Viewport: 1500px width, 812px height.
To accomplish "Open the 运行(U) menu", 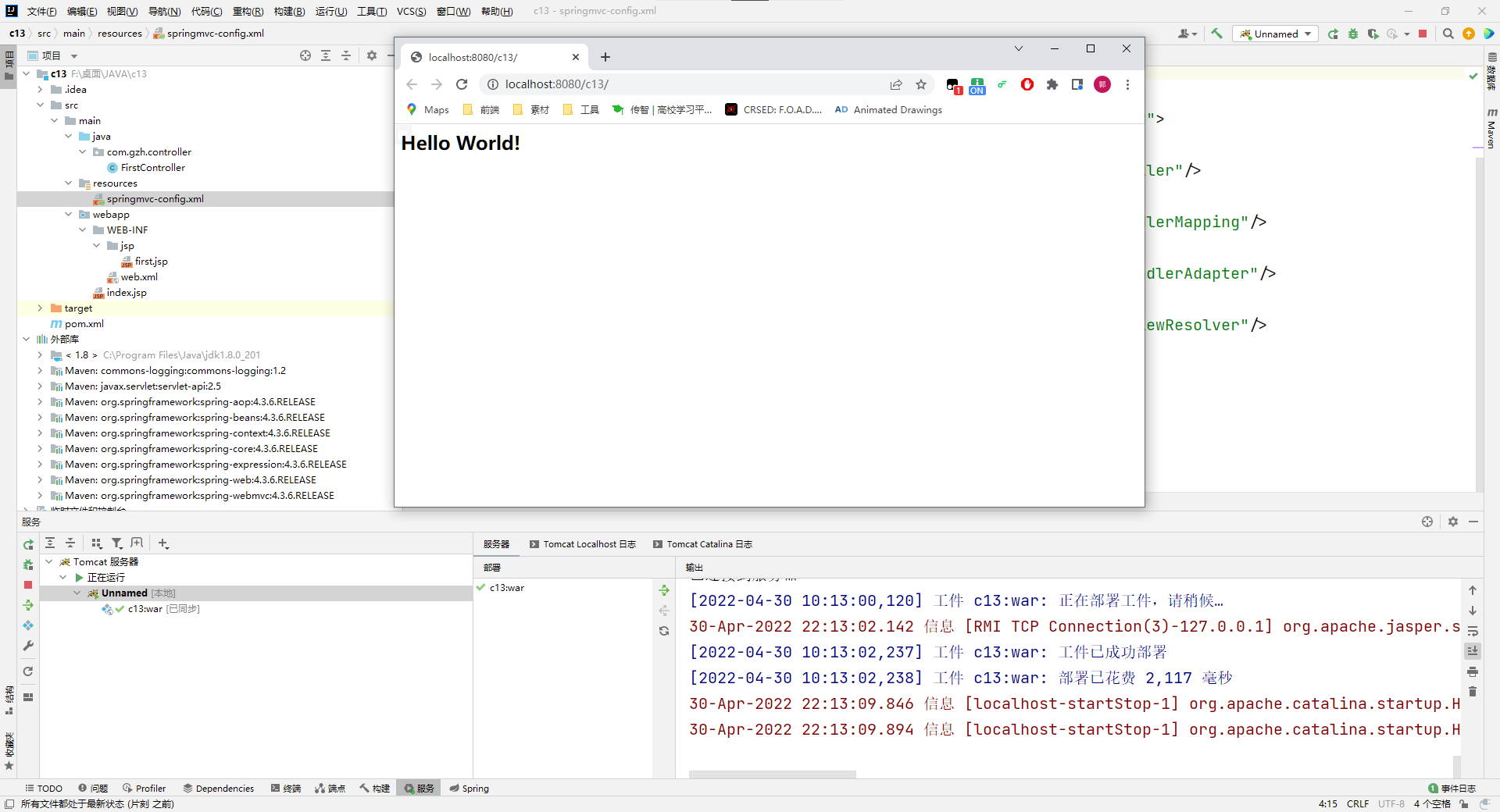I will 331,11.
